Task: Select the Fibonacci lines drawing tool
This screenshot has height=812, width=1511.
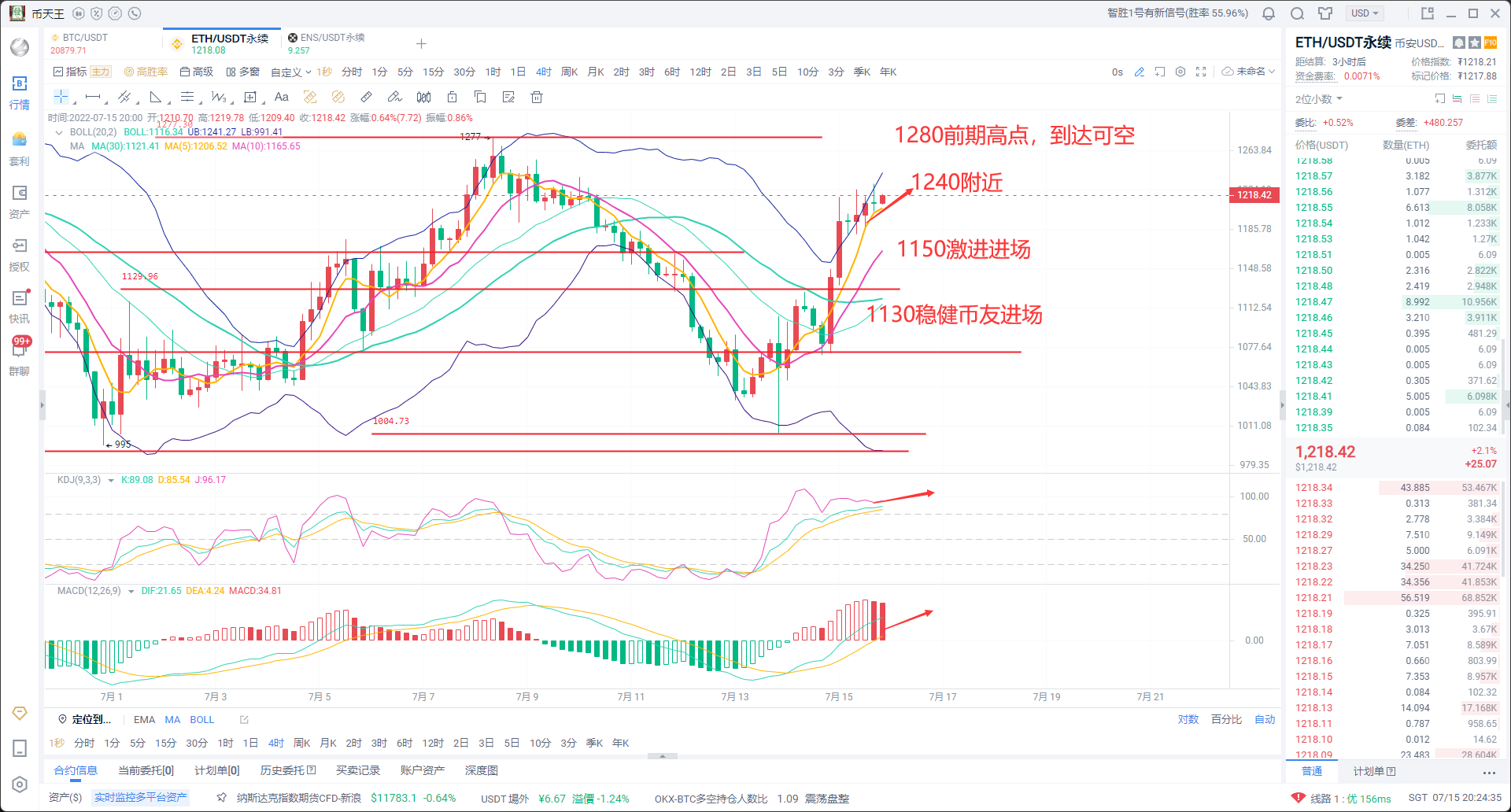Action: tap(187, 97)
